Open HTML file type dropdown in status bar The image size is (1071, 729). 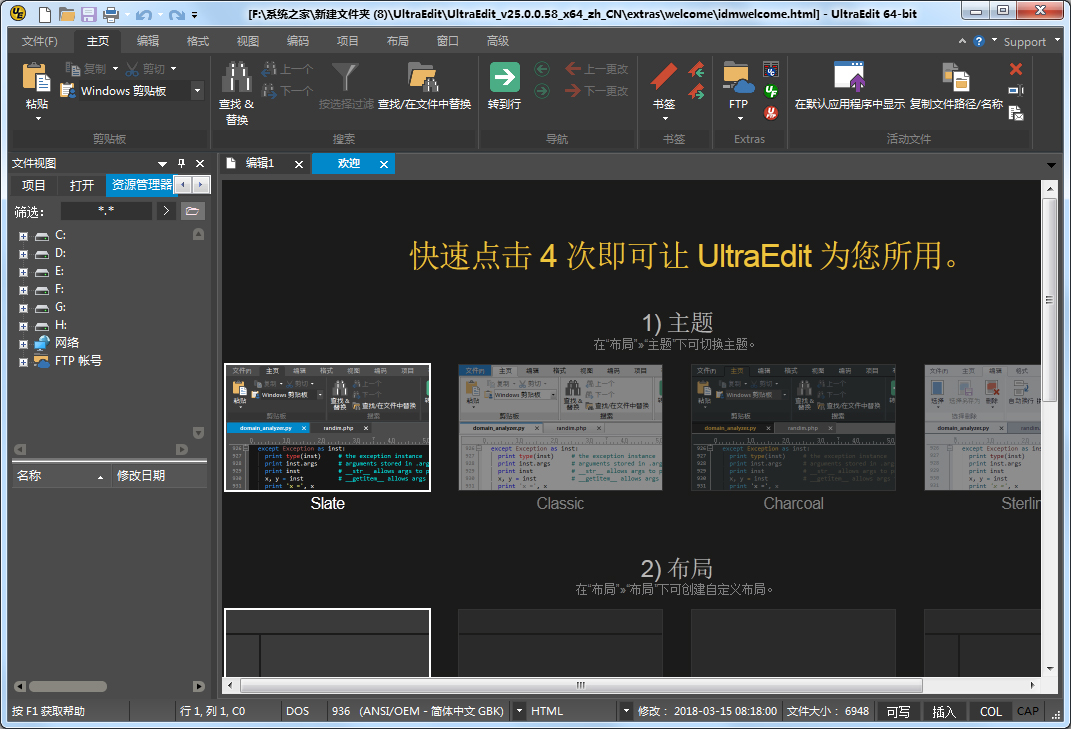tap(625, 711)
